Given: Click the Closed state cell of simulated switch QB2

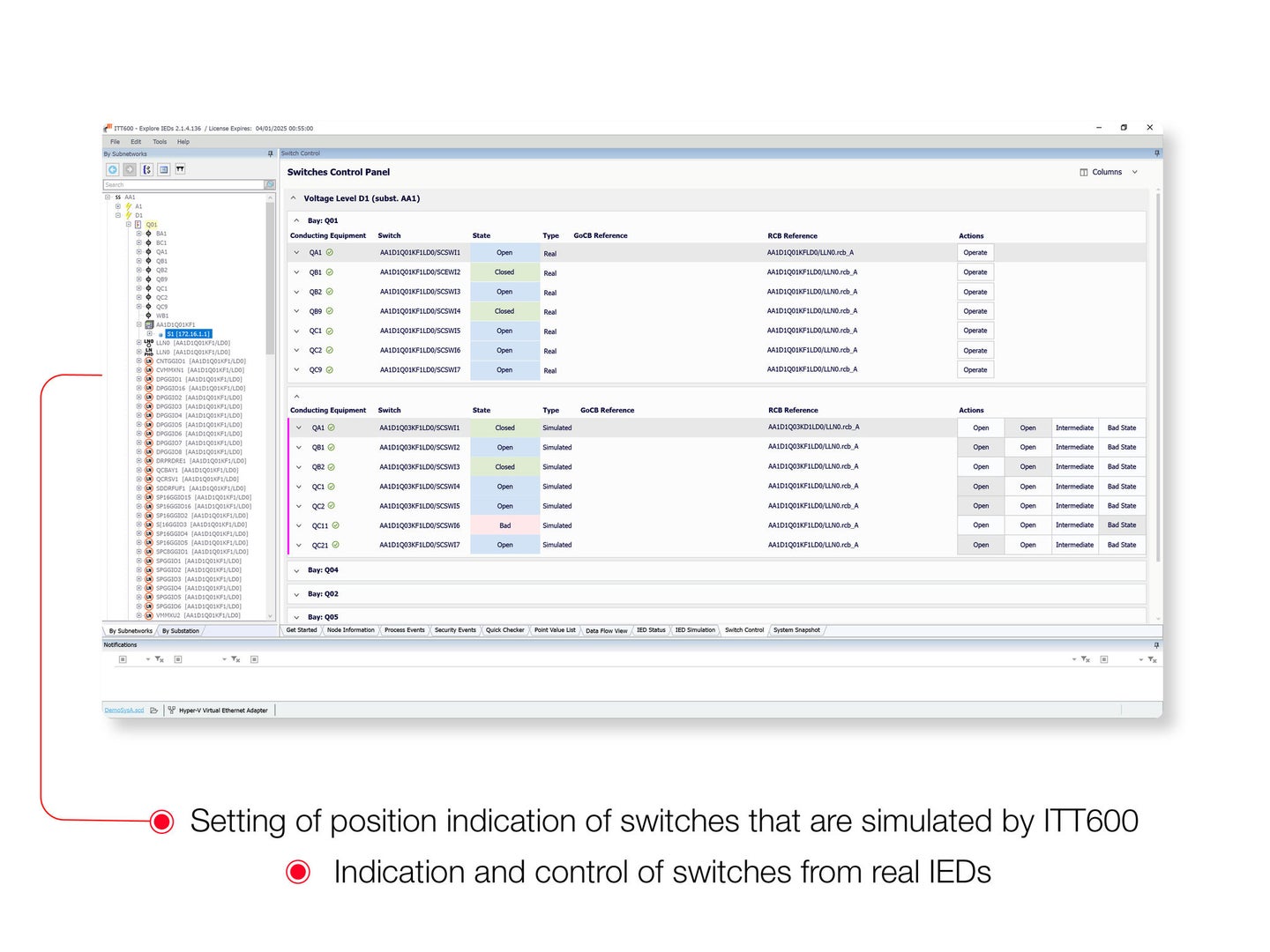Looking at the screenshot, I should tap(505, 466).
